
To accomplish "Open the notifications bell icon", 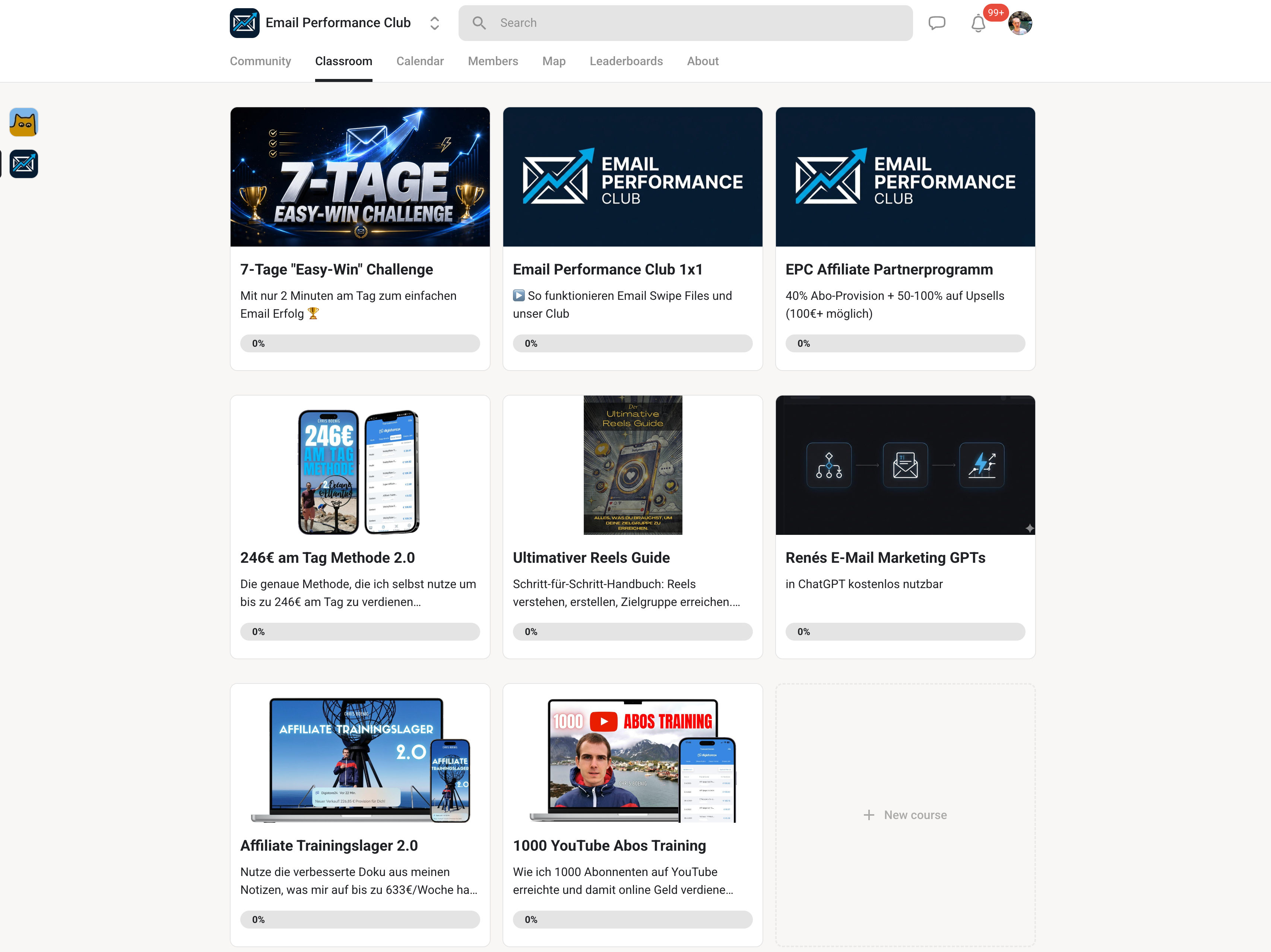I will pyautogui.click(x=978, y=23).
